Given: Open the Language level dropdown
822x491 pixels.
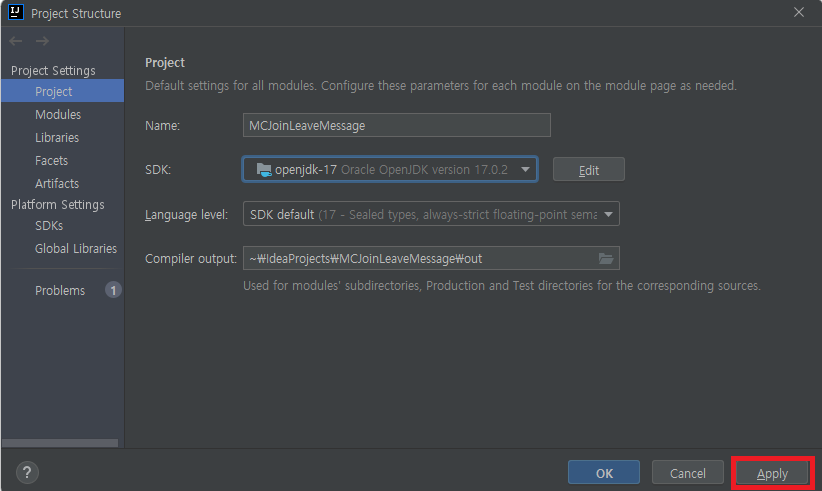Looking at the screenshot, I should pyautogui.click(x=431, y=214).
